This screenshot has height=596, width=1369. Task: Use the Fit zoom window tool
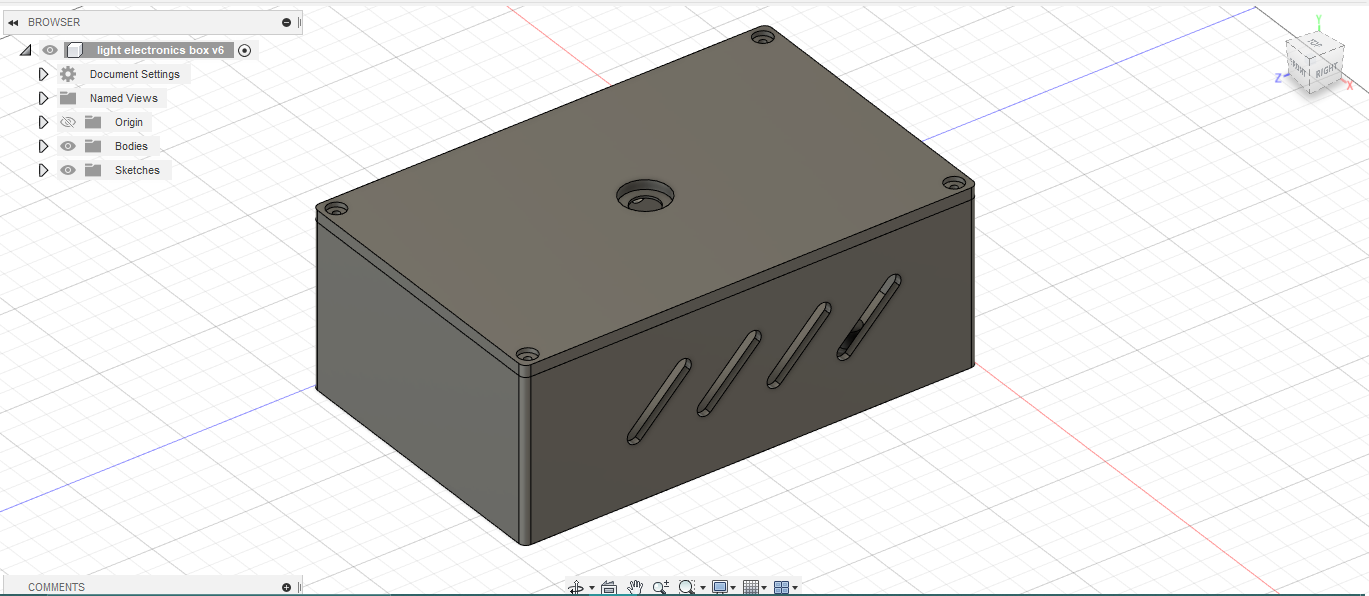pos(686,587)
